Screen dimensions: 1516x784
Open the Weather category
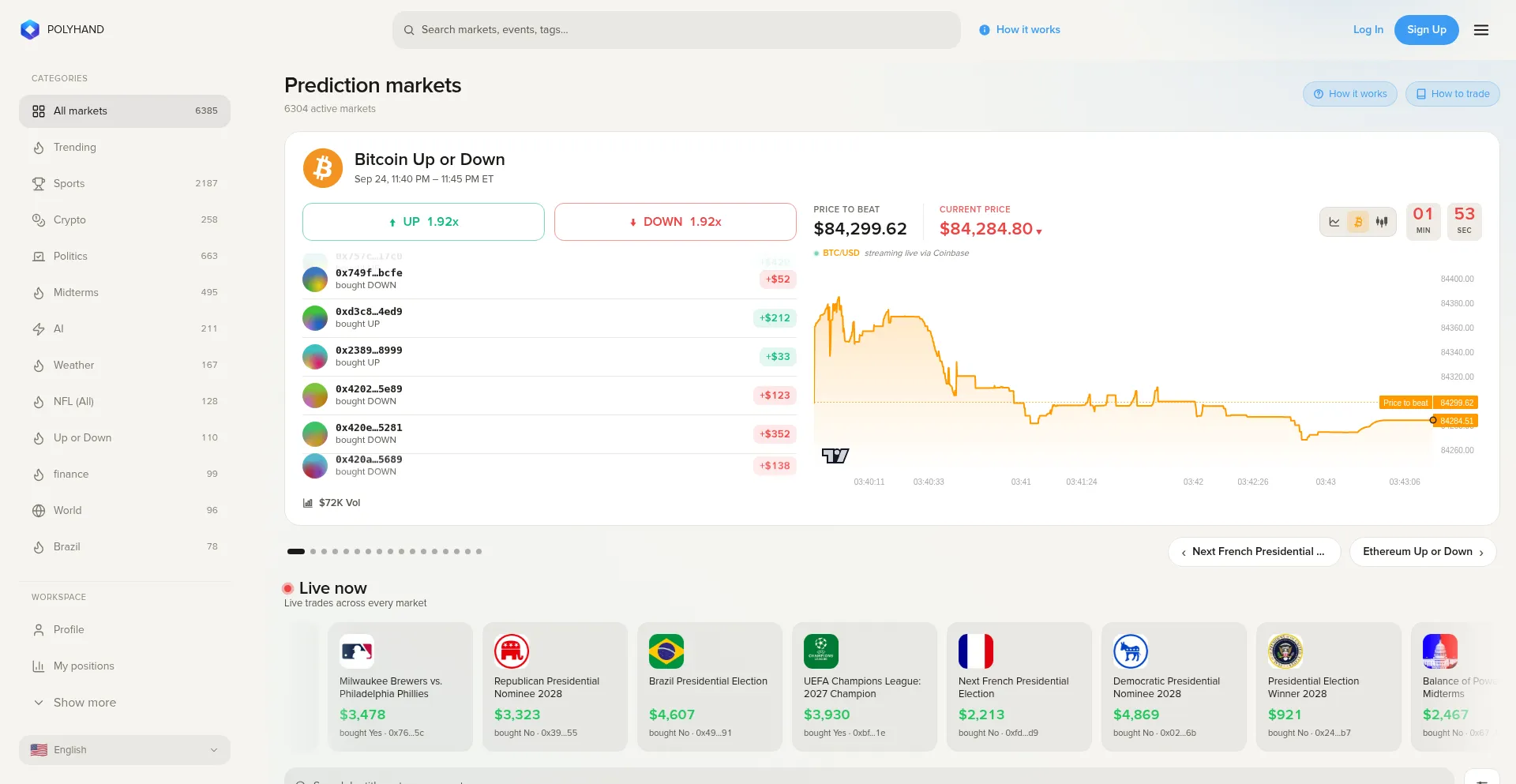click(x=125, y=366)
